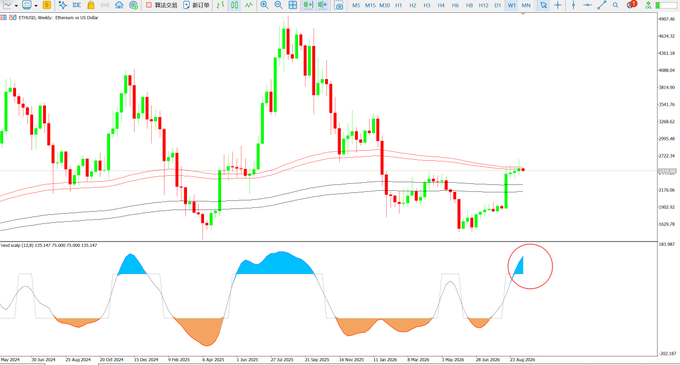The image size is (680, 365).
Task: Expand the chart type dropdown arrow
Action: (16, 6)
